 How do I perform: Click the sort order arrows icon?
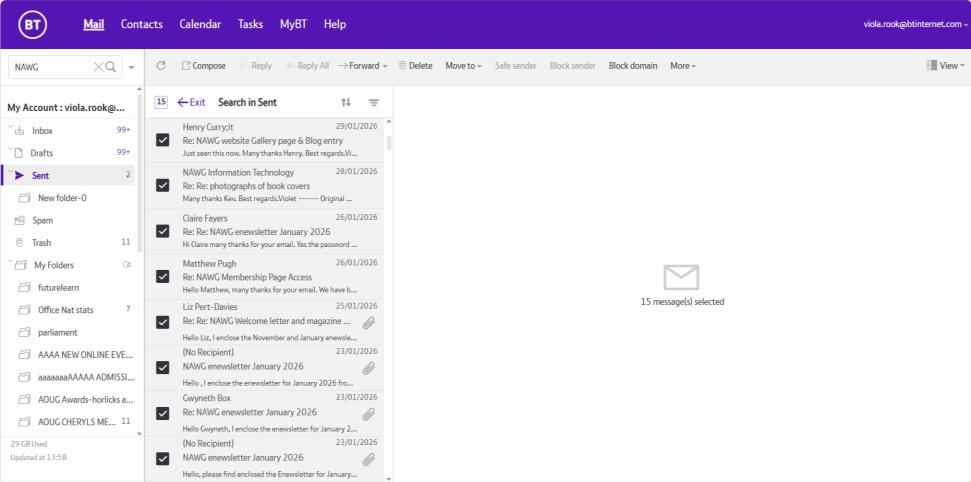tap(346, 102)
